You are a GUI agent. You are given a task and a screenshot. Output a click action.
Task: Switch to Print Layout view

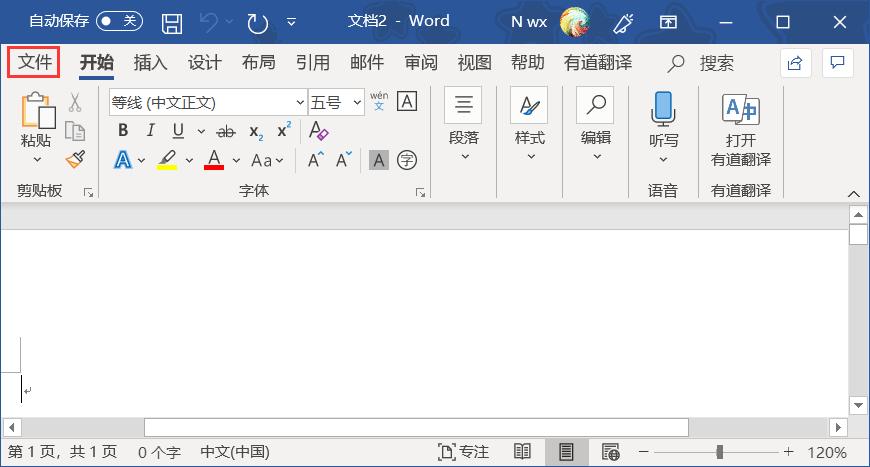(566, 452)
